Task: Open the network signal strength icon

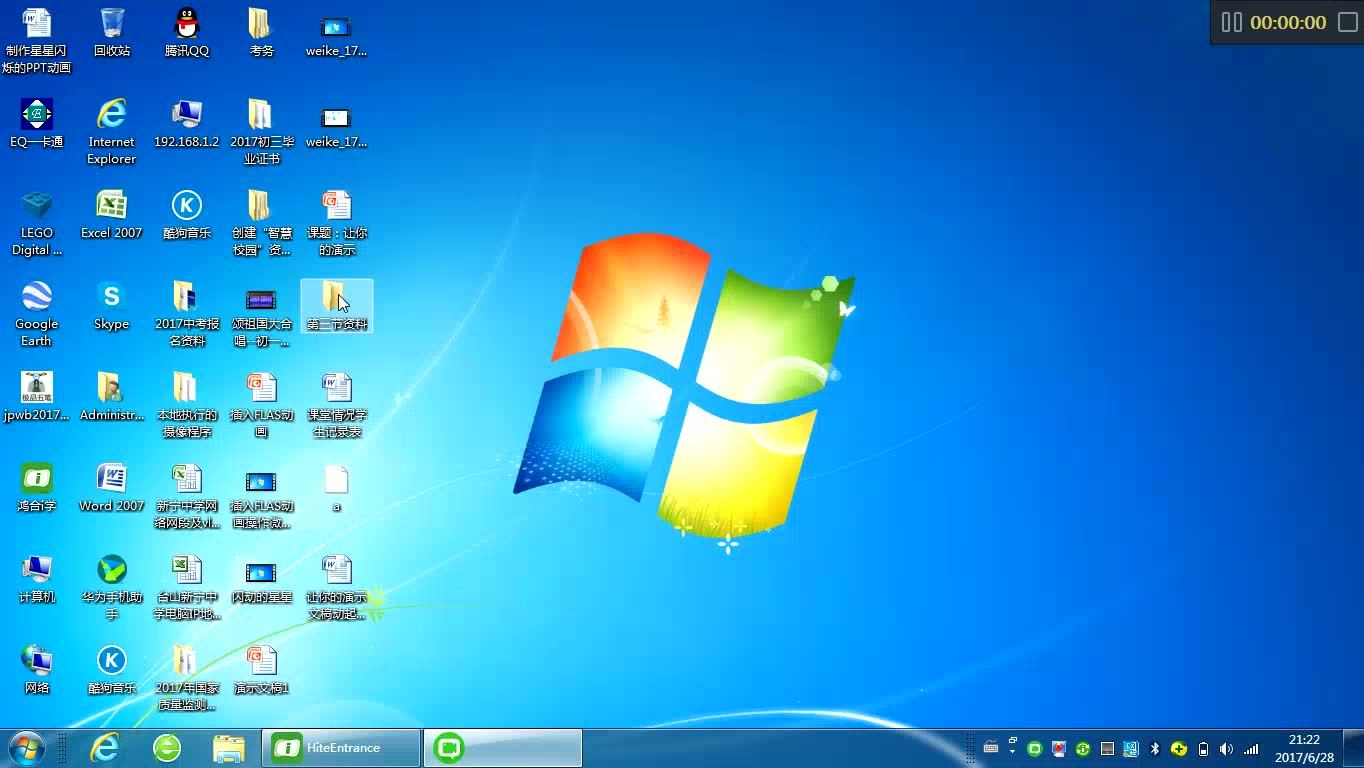Action: 1251,749
